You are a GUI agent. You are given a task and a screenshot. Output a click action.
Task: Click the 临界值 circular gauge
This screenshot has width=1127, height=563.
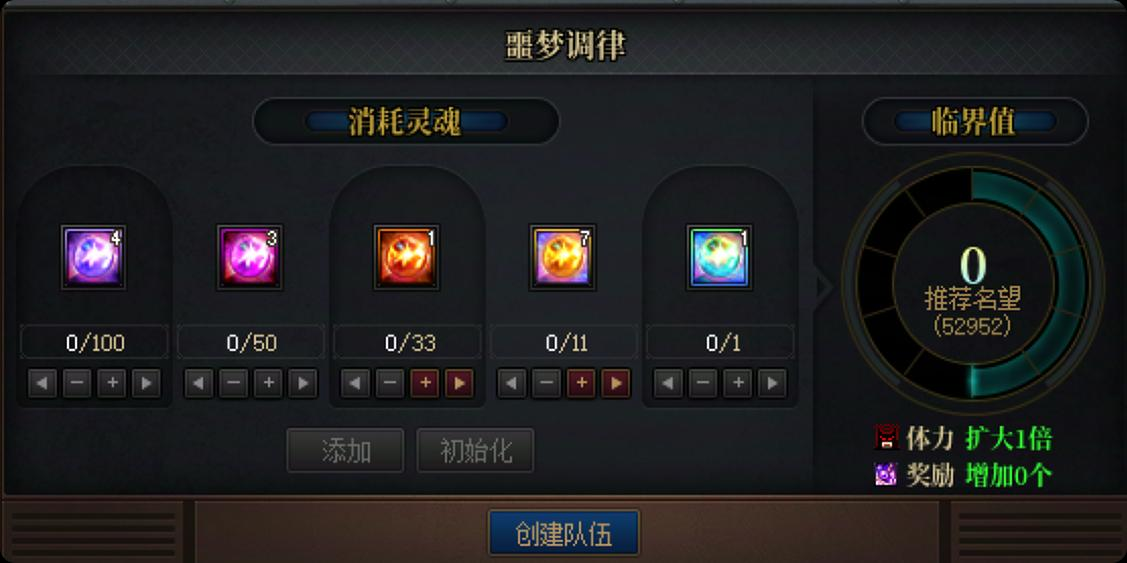pyautogui.click(x=972, y=284)
